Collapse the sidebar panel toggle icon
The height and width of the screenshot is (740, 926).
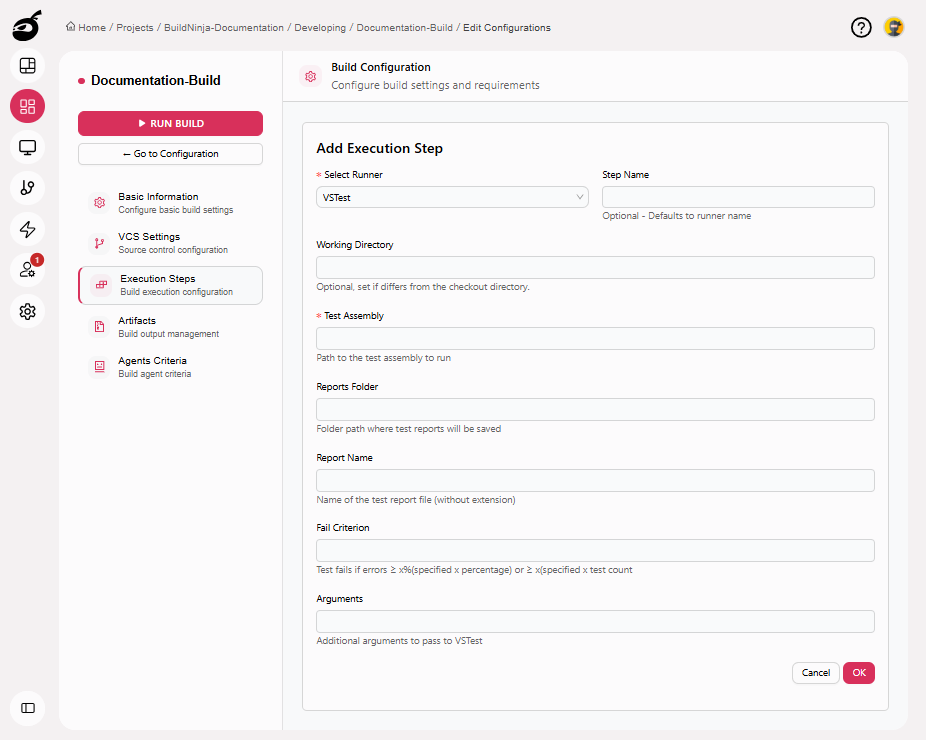point(28,708)
